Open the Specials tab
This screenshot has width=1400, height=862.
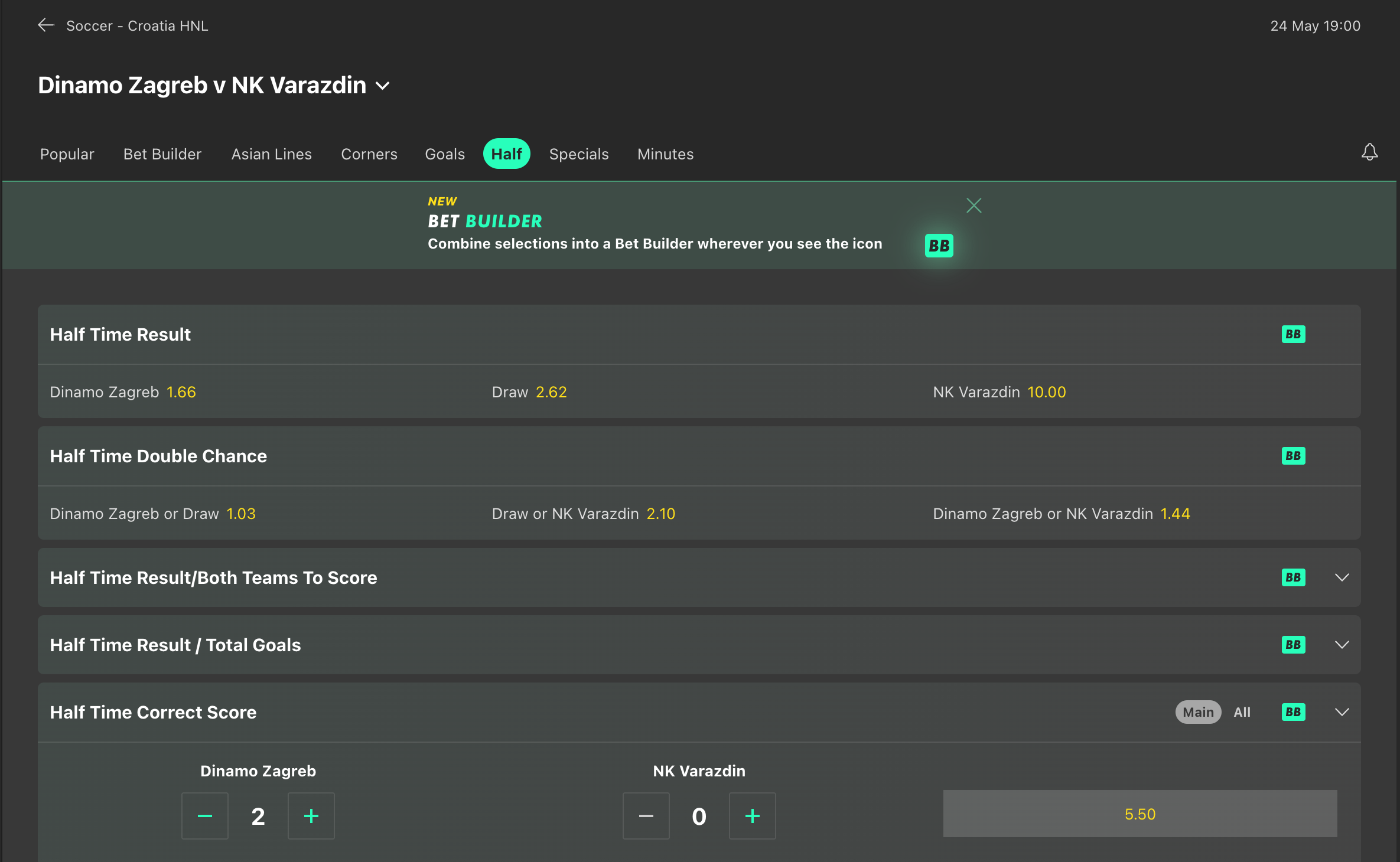[579, 154]
